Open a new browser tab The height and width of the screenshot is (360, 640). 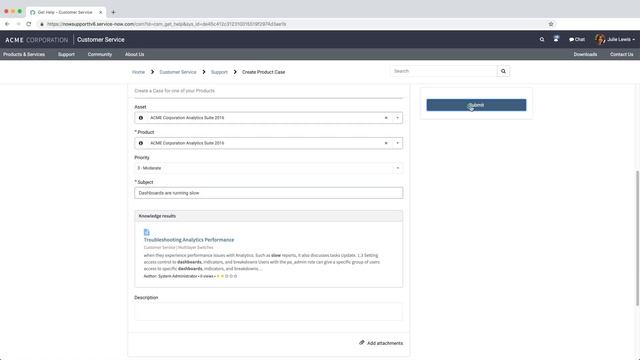(x=113, y=12)
